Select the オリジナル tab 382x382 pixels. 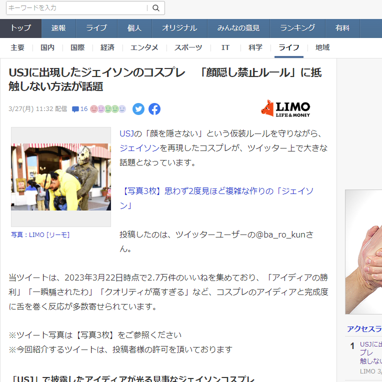pyautogui.click(x=179, y=28)
